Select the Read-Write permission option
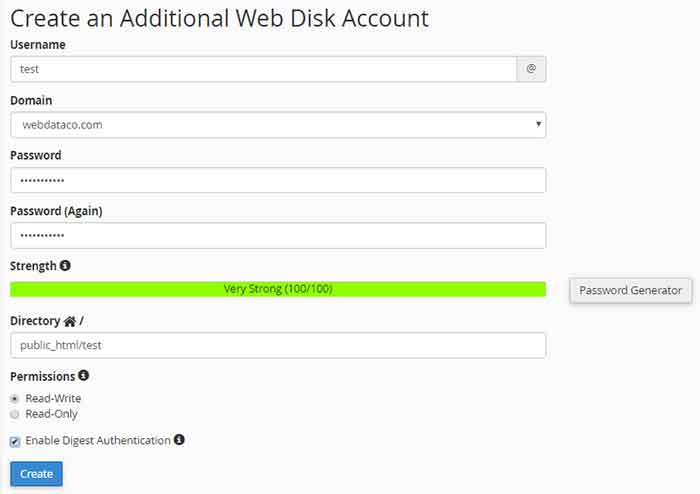Screen dimensions: 700x494 pyautogui.click(x=15, y=399)
